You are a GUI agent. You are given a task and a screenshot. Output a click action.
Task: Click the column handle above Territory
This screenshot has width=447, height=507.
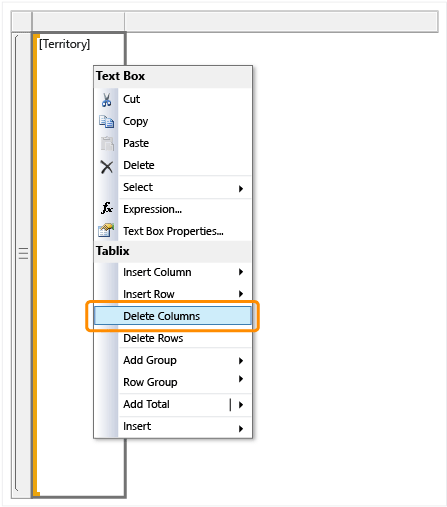pyautogui.click(x=78, y=21)
